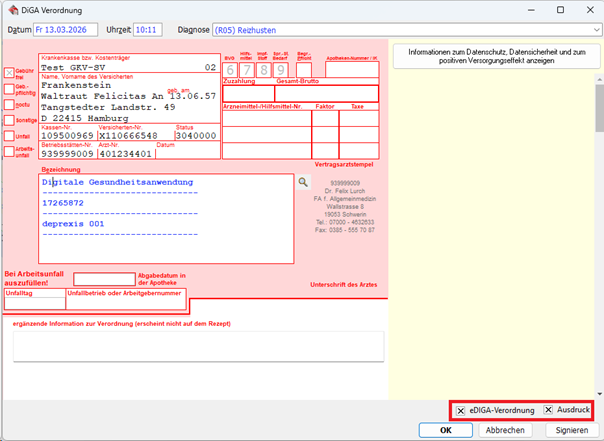Image resolution: width=604 pixels, height=441 pixels.
Task: Focus the Abgabedatum in der Apotheke field
Action: pos(103,279)
